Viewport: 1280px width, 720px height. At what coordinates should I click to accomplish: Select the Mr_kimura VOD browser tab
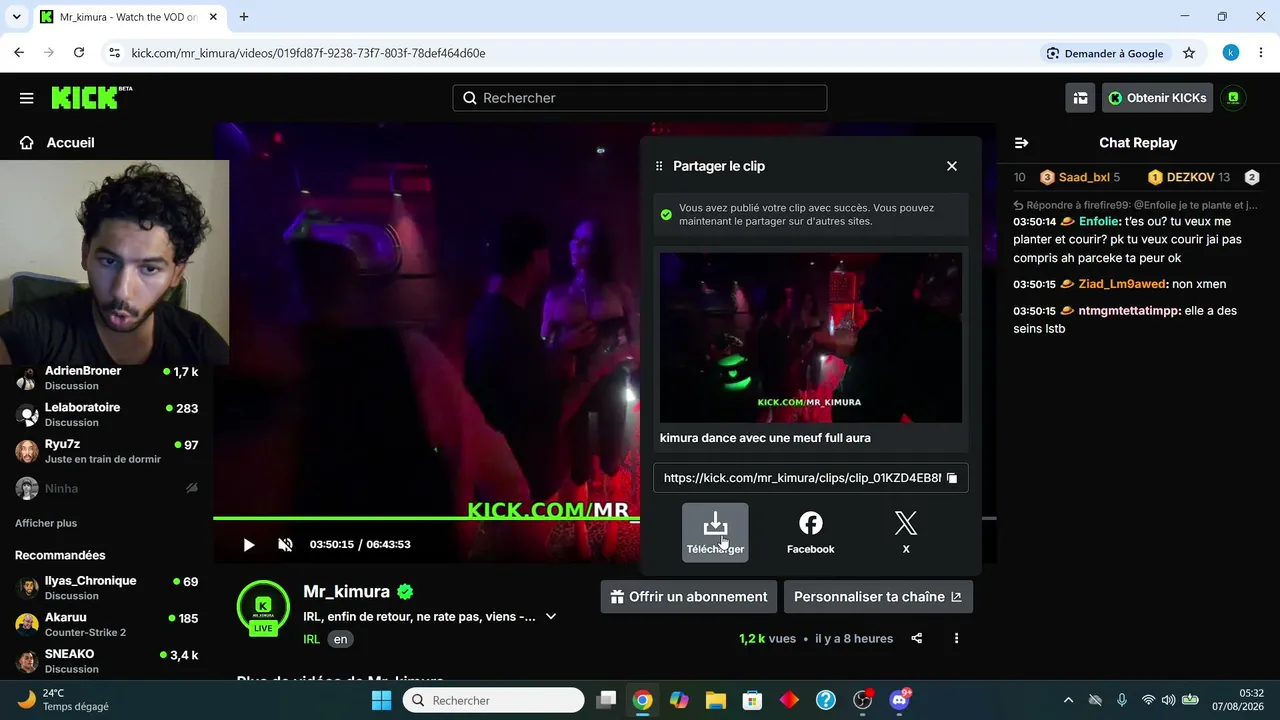(127, 17)
